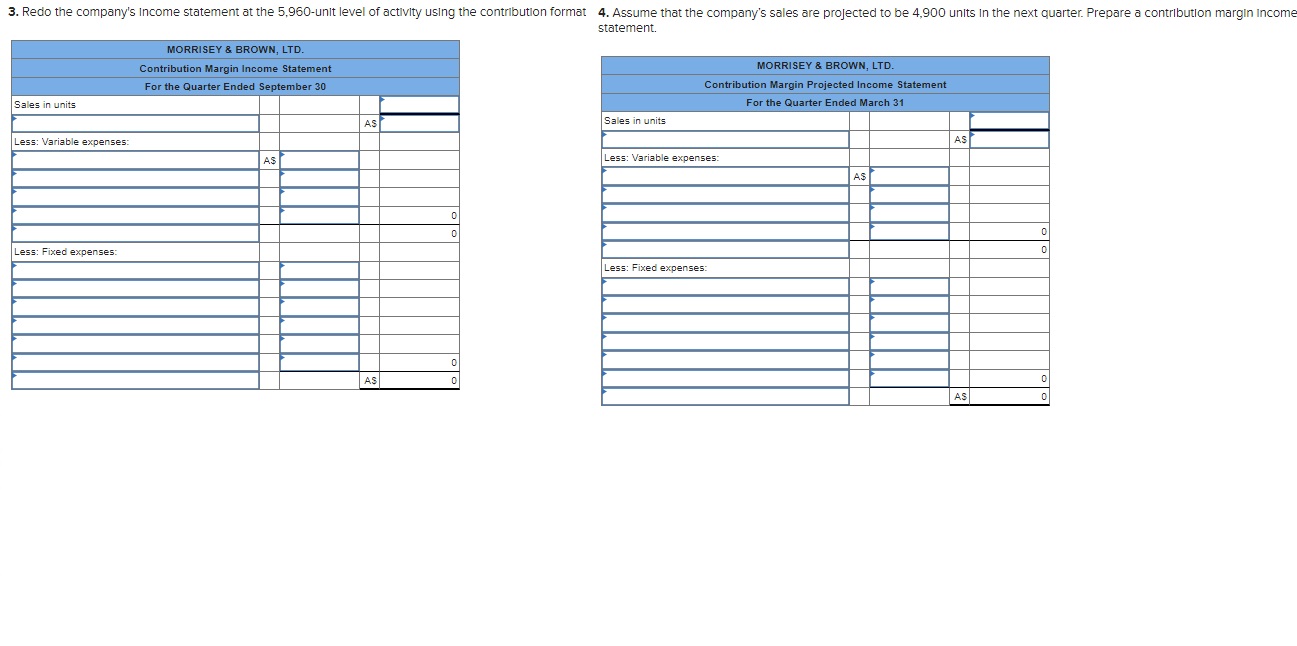Open first label box under "Less: Variable expenses:" in September statement
The image size is (1297, 646).
point(135,160)
